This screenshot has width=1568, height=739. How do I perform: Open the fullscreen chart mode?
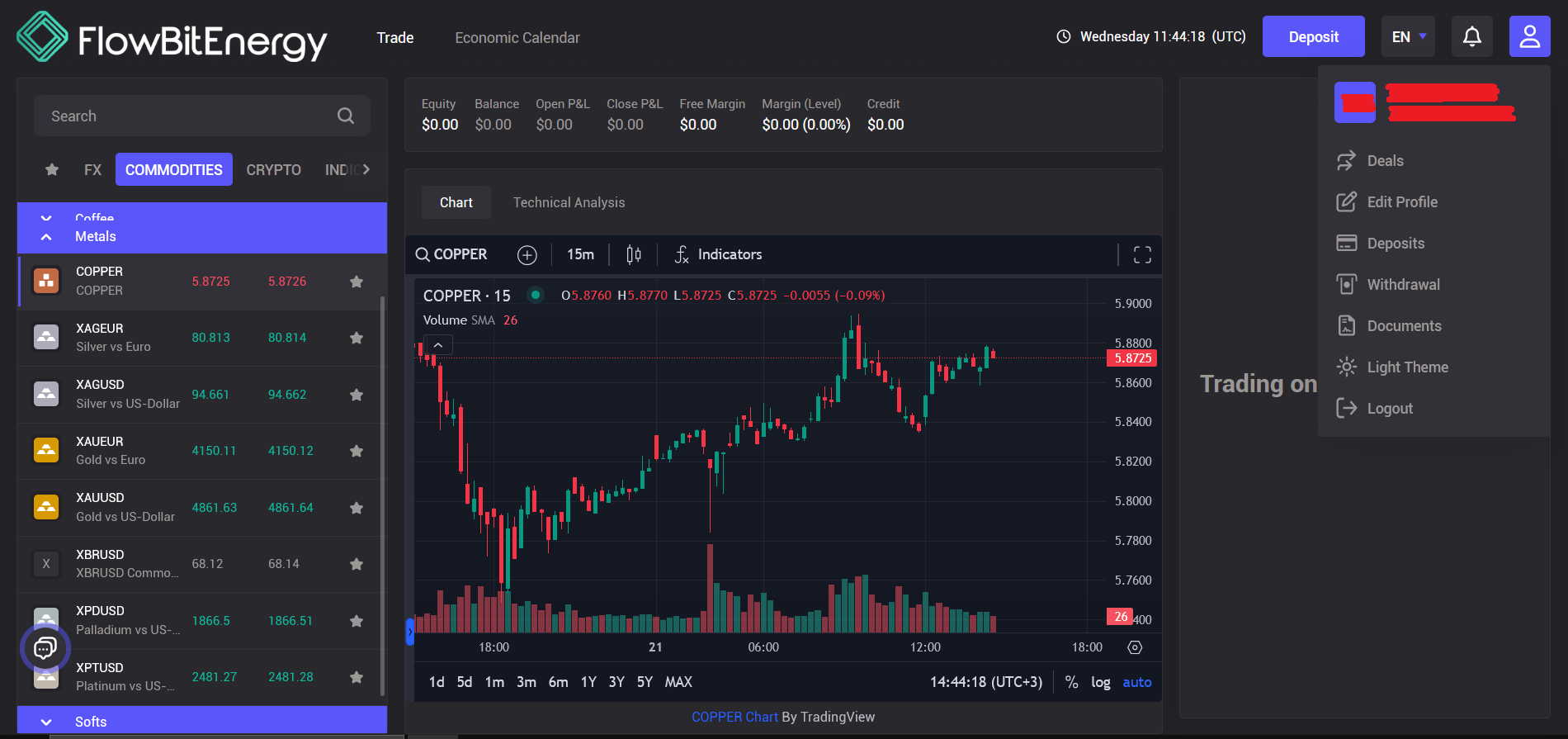click(1142, 254)
